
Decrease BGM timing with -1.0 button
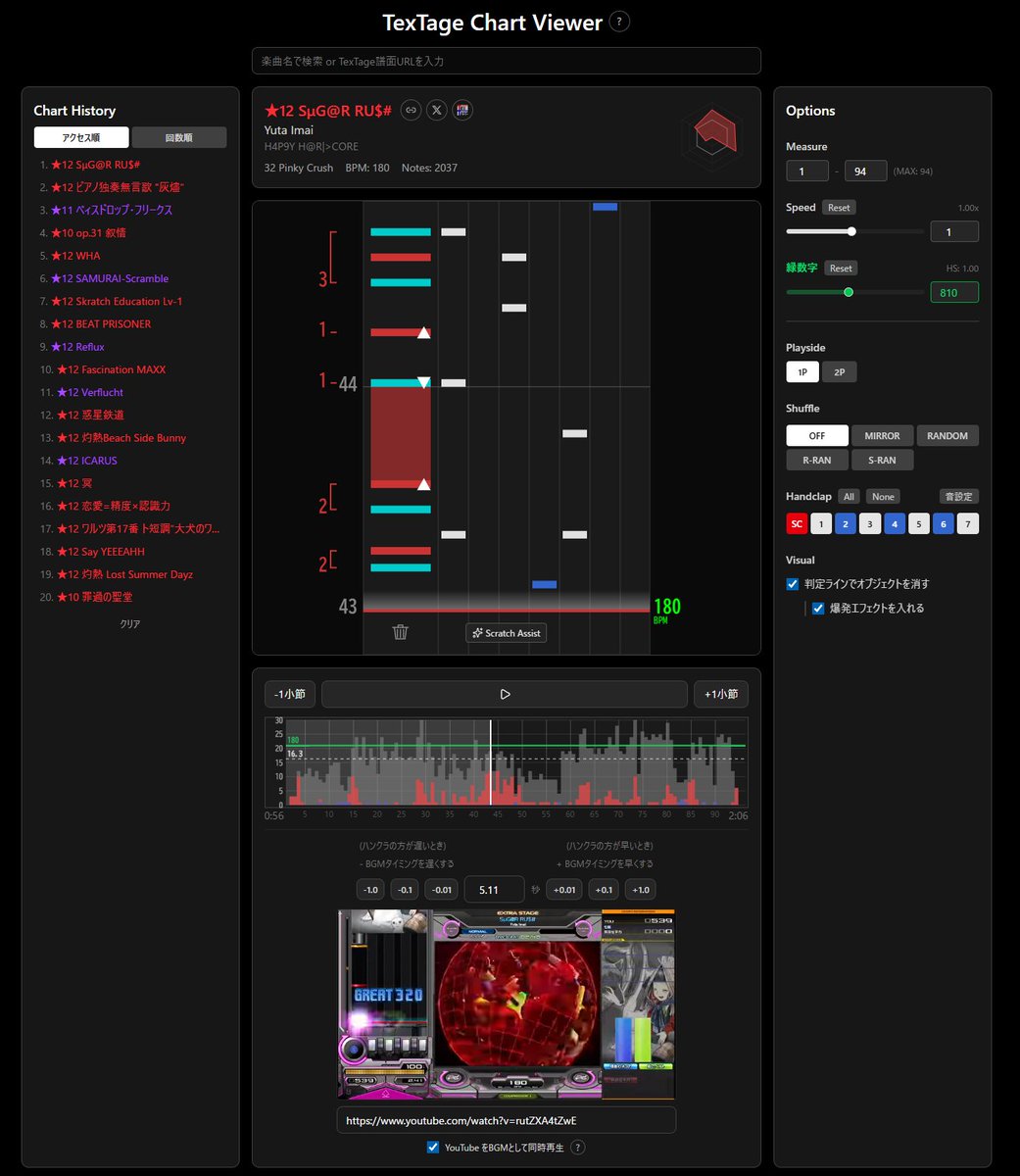coord(370,890)
